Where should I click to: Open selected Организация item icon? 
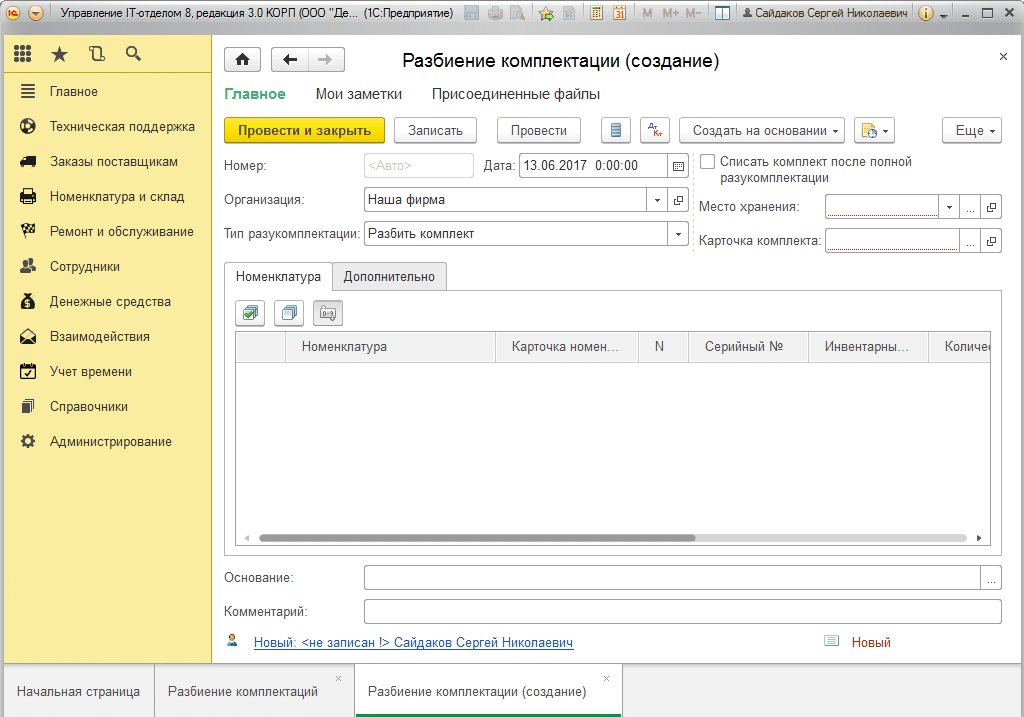[679, 200]
